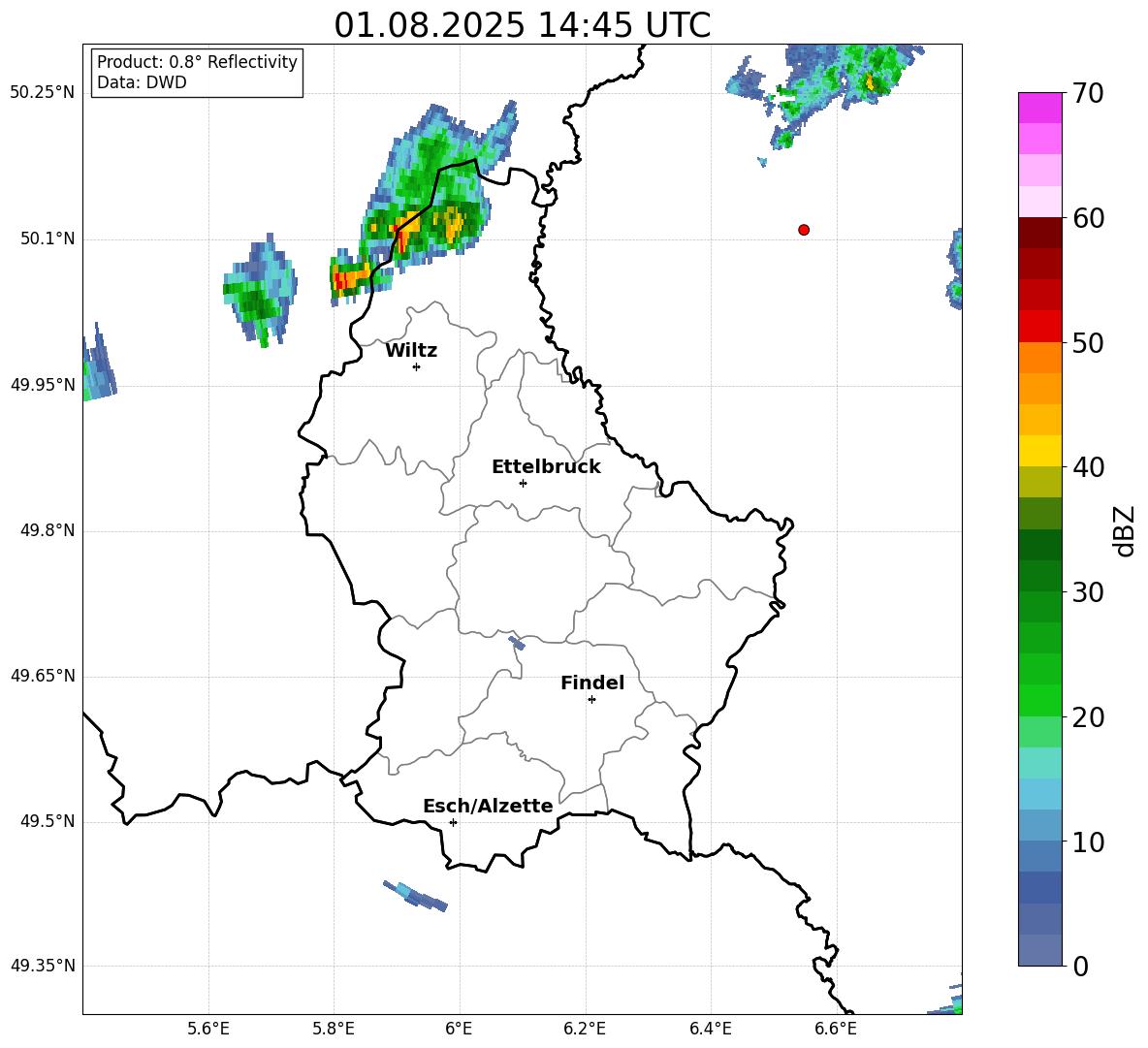
Task: Click the small echo strip south of Esch/Alzette
Action: [415, 896]
